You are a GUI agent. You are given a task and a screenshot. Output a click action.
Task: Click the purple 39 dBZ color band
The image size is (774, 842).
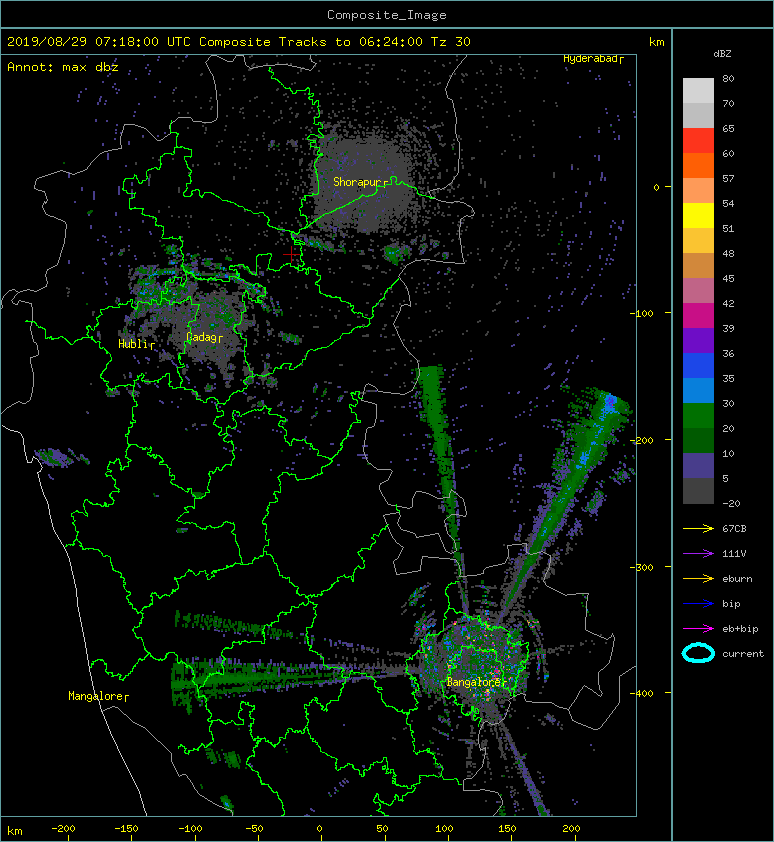(698, 340)
